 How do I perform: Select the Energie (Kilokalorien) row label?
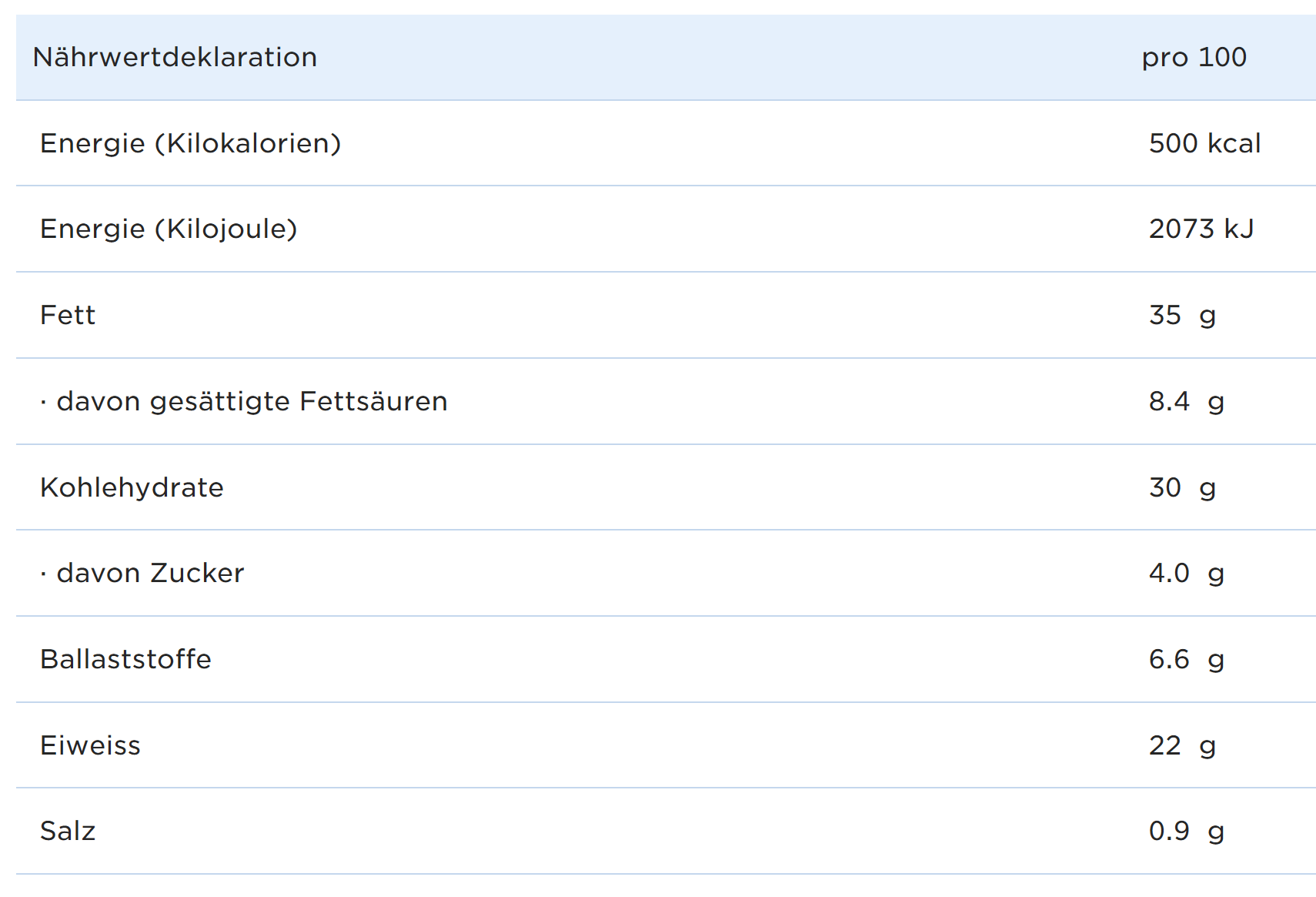tap(190, 143)
